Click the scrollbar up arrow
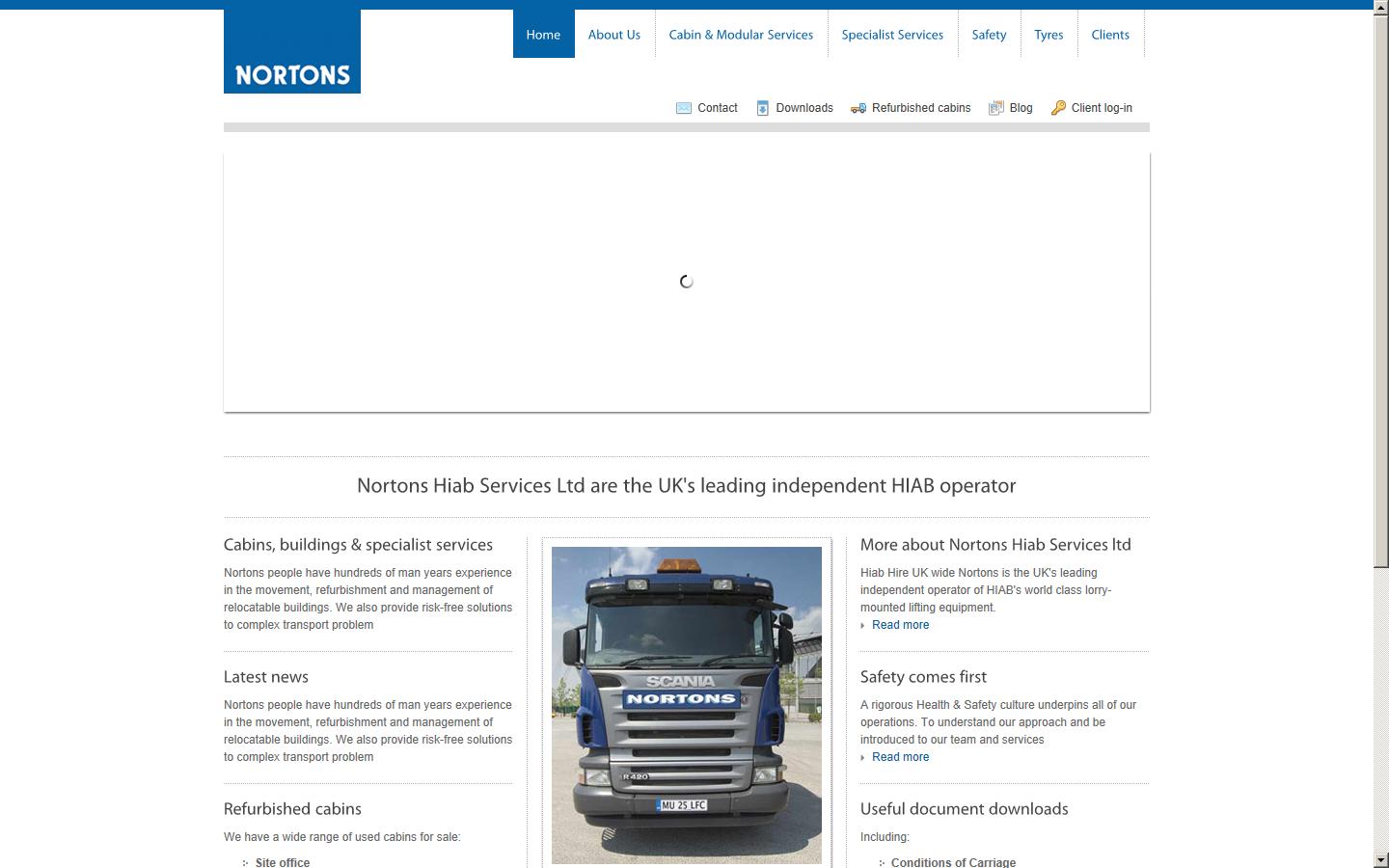 (1381, 7)
